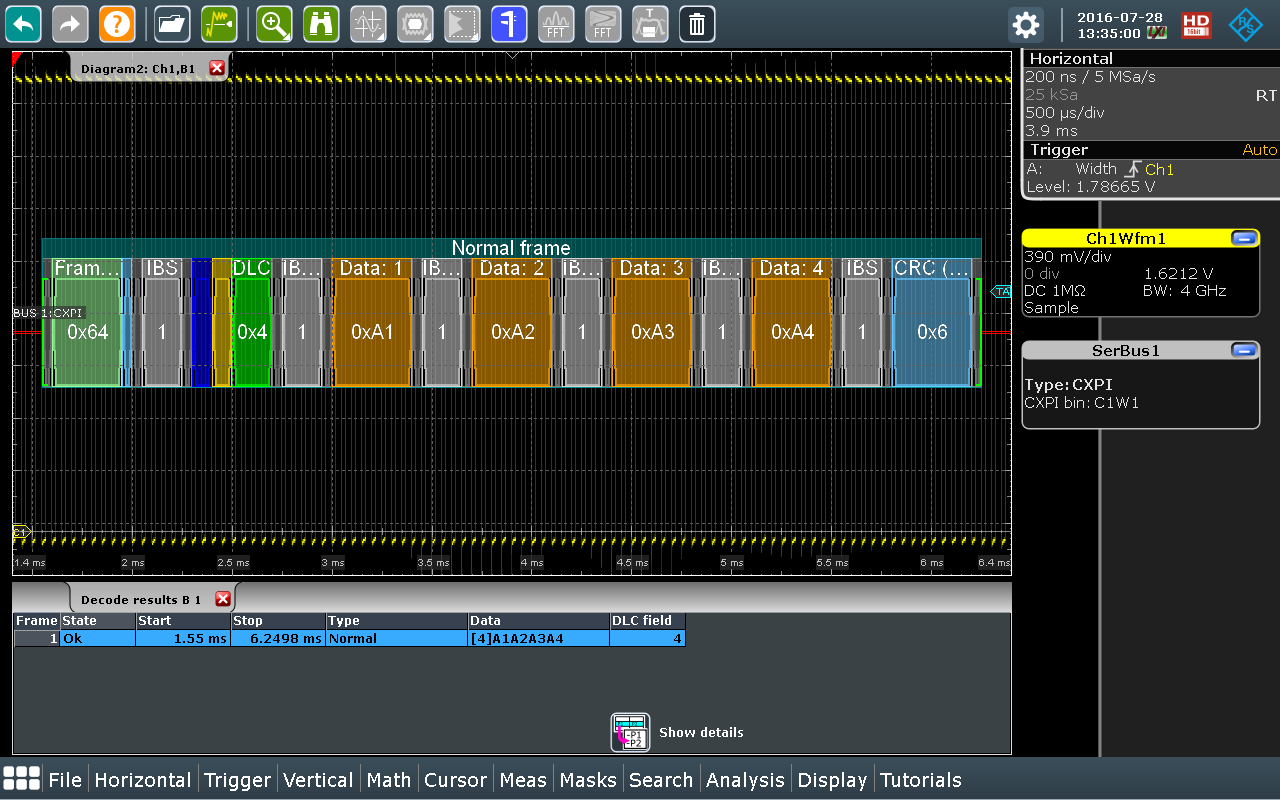
Task: Select the blue caliper measurement tool
Action: [509, 23]
